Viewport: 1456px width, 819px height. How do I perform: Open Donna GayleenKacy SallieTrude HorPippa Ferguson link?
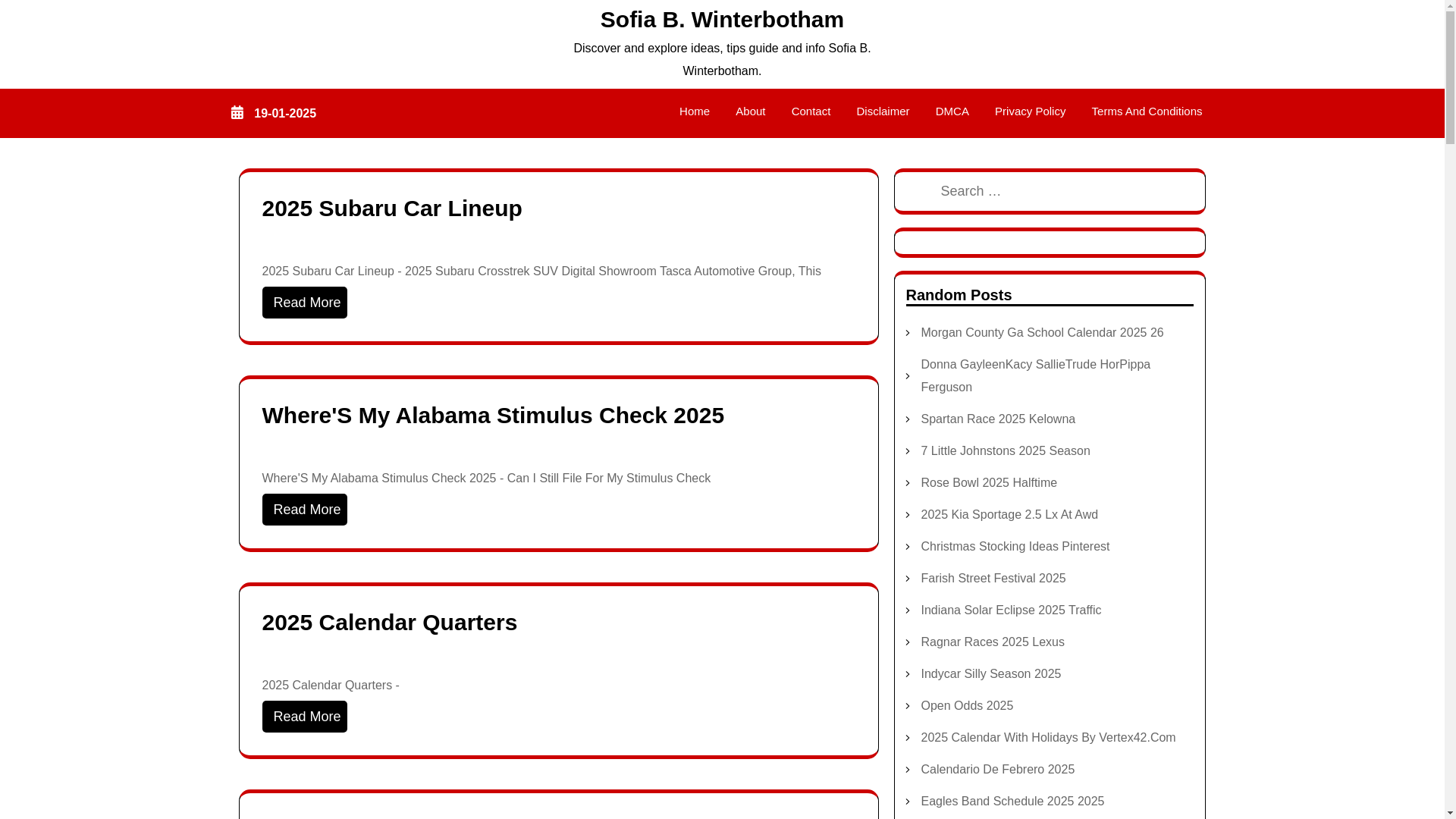click(1036, 376)
